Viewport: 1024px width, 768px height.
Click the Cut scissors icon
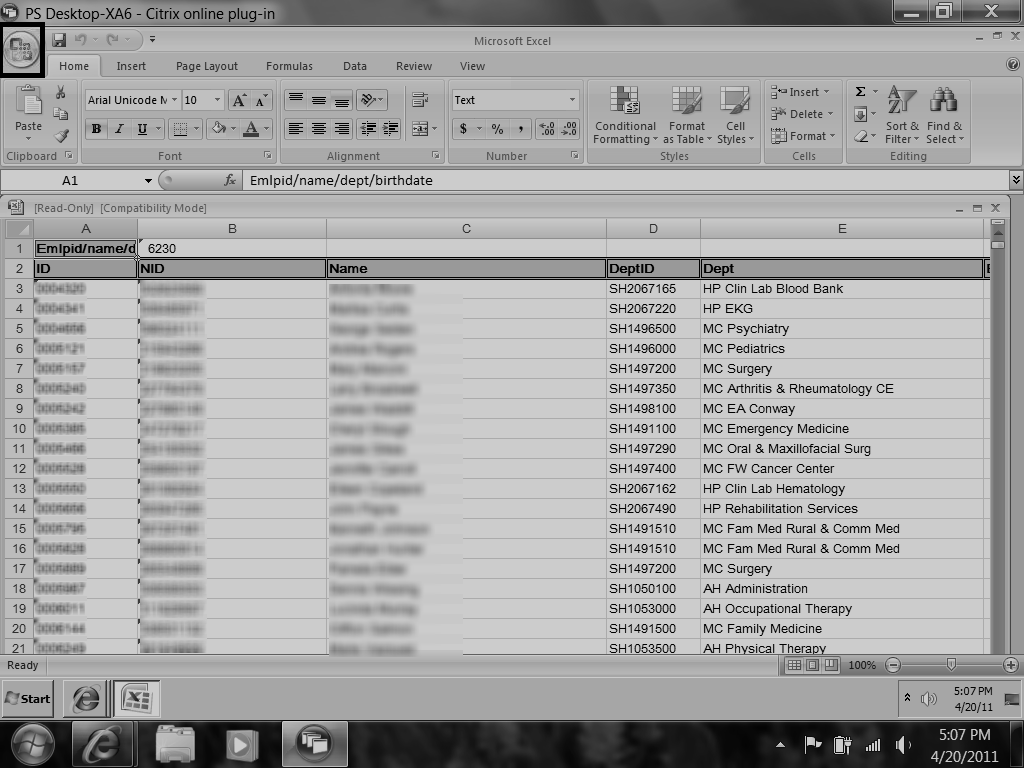coord(61,93)
